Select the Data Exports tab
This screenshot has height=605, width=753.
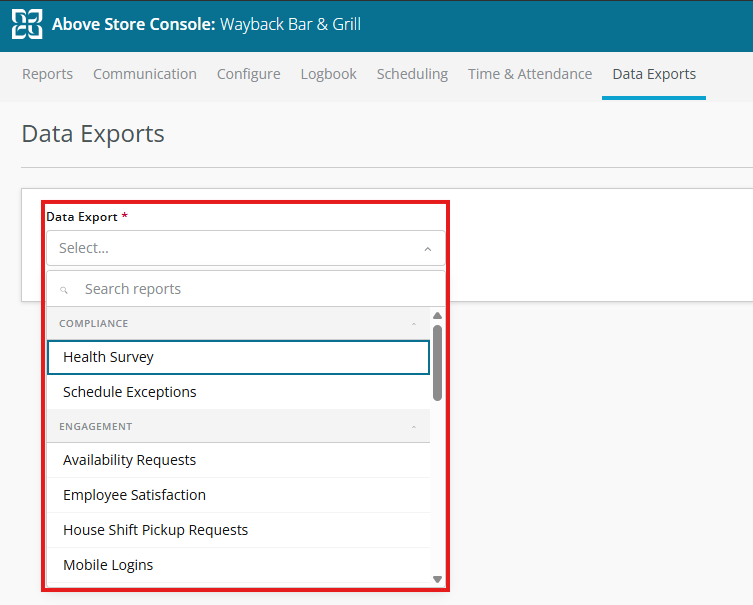654,74
